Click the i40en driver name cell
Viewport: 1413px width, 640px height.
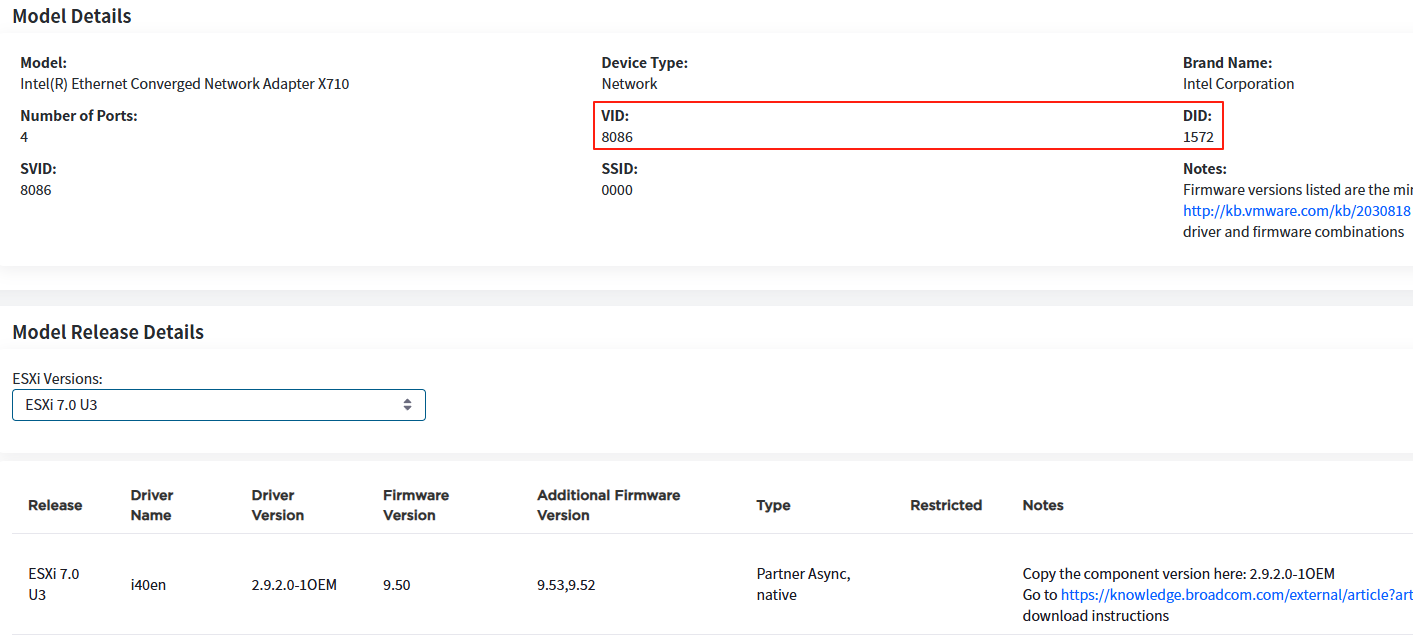point(148,585)
